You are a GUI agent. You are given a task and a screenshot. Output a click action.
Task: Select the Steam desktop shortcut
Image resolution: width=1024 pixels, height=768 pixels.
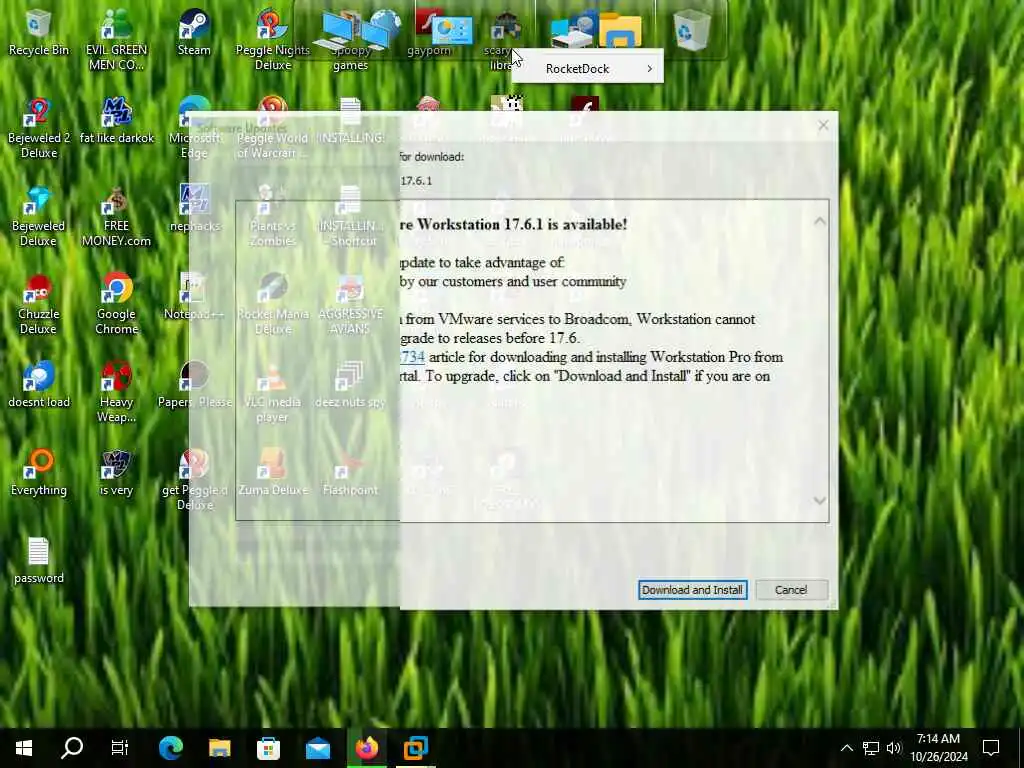click(x=194, y=33)
